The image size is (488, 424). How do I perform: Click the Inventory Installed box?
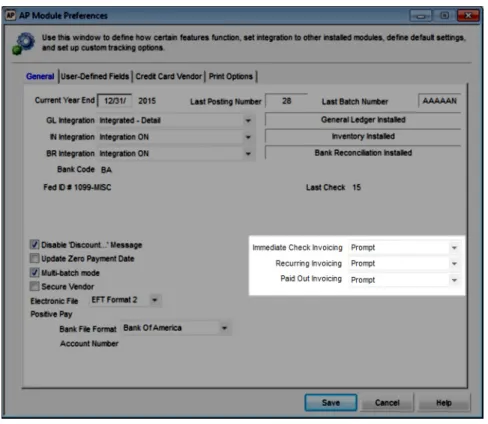(363, 136)
